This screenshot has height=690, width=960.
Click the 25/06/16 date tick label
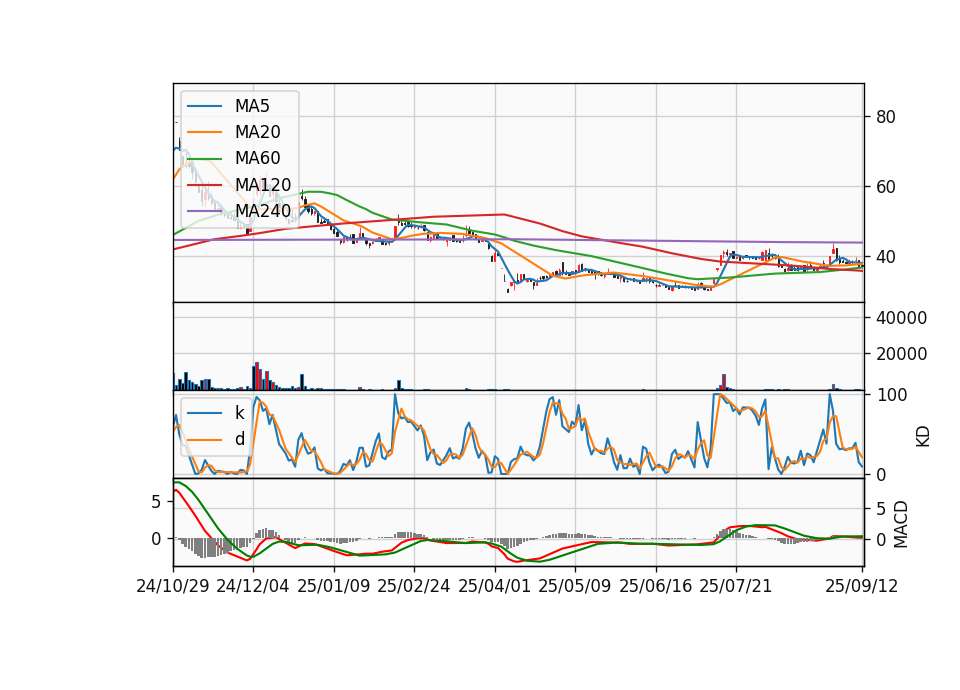pyautogui.click(x=656, y=586)
